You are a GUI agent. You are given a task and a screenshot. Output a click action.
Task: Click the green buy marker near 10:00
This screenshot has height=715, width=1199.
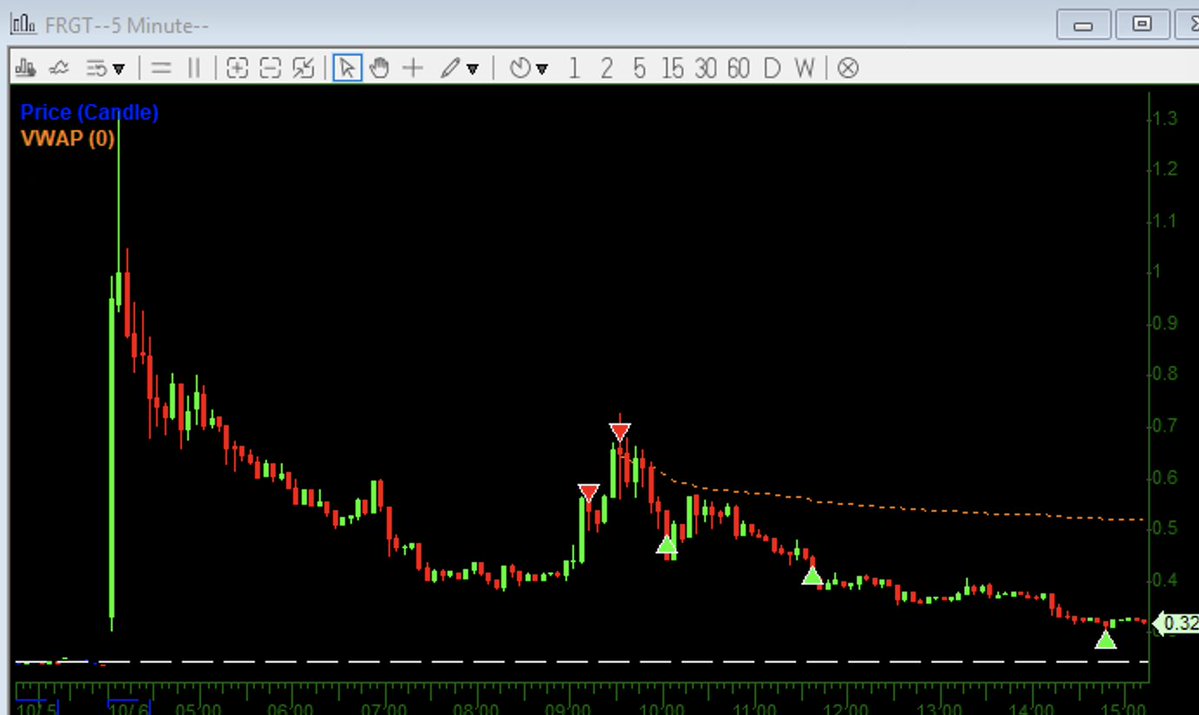667,544
